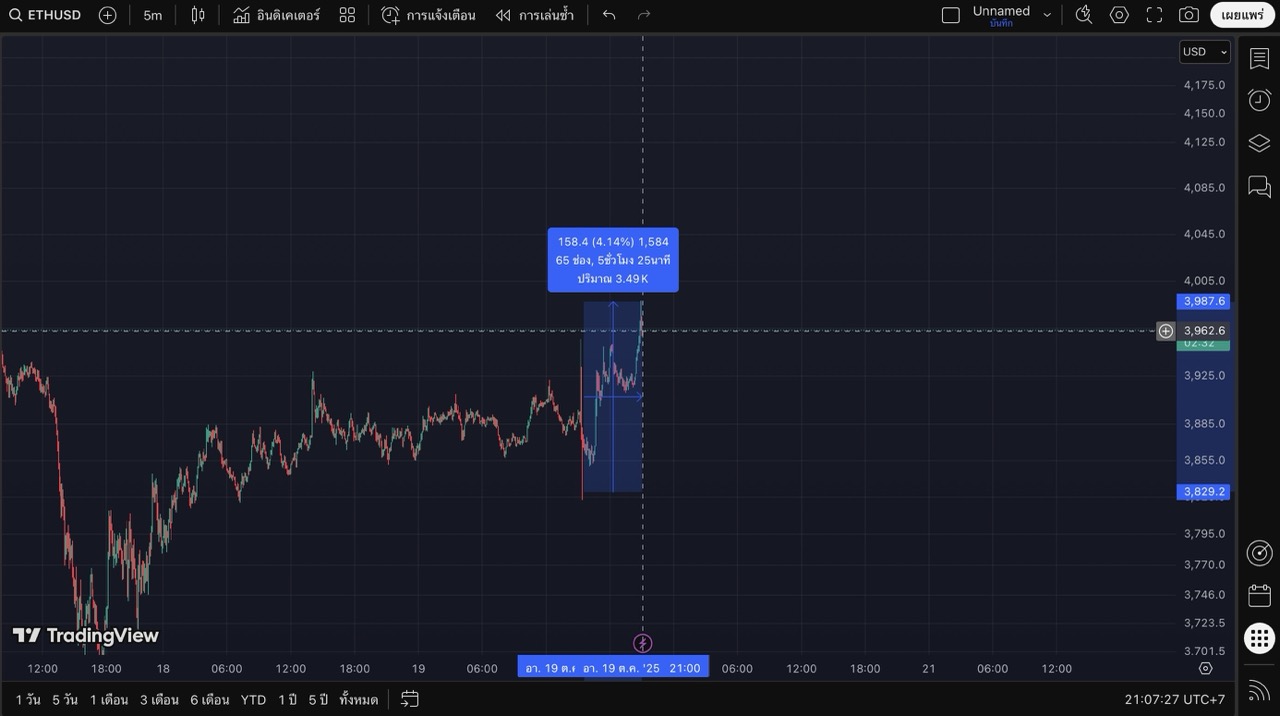Open chart settings via the hexagon icon
This screenshot has width=1280, height=716.
click(1119, 15)
